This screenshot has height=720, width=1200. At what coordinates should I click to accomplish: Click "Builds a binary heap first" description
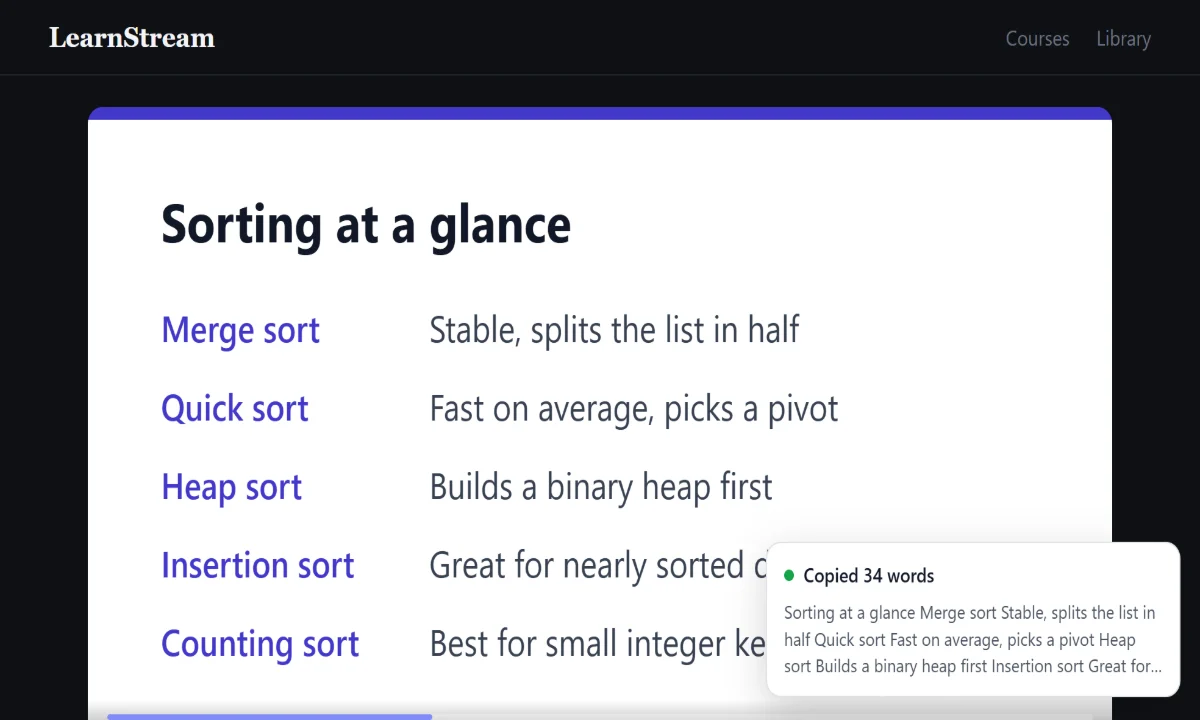601,487
